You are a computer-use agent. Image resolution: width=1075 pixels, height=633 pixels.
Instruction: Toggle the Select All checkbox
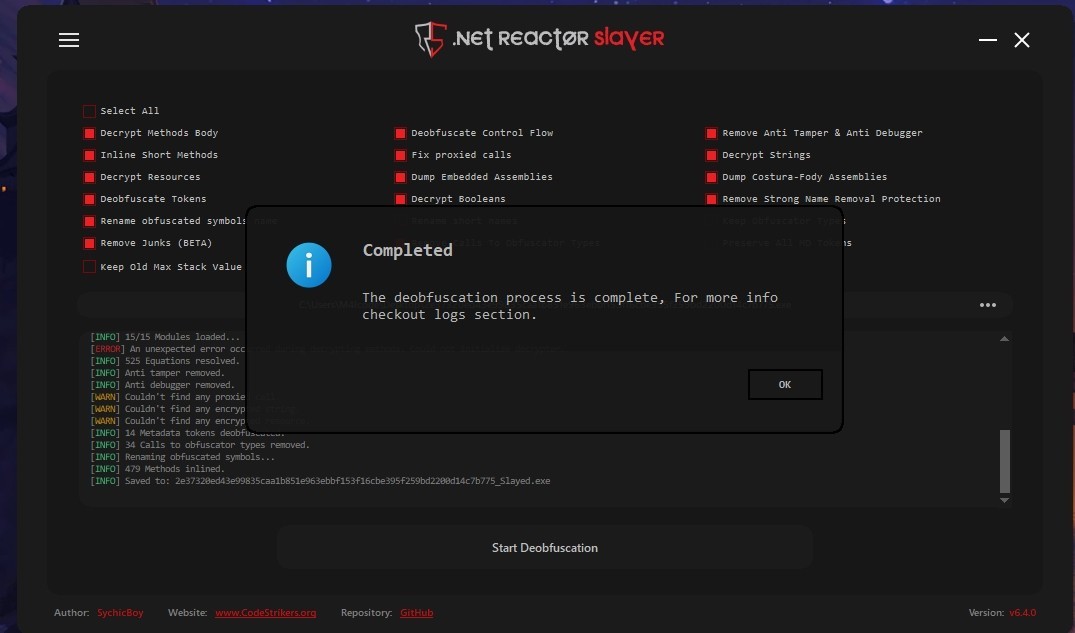pos(89,111)
